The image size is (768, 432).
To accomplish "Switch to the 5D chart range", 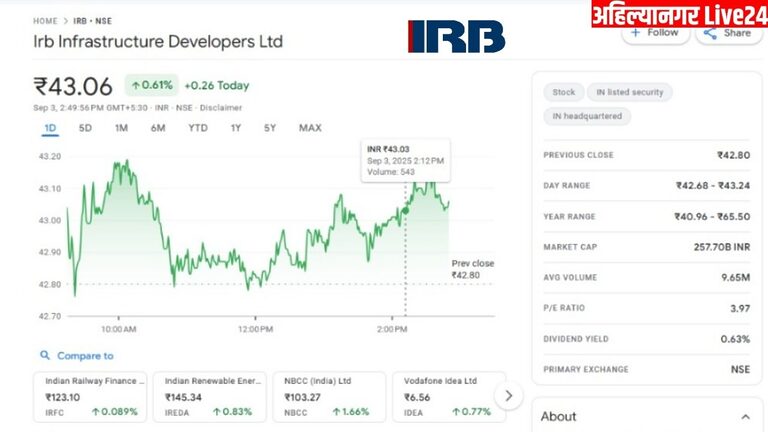I will coord(85,128).
